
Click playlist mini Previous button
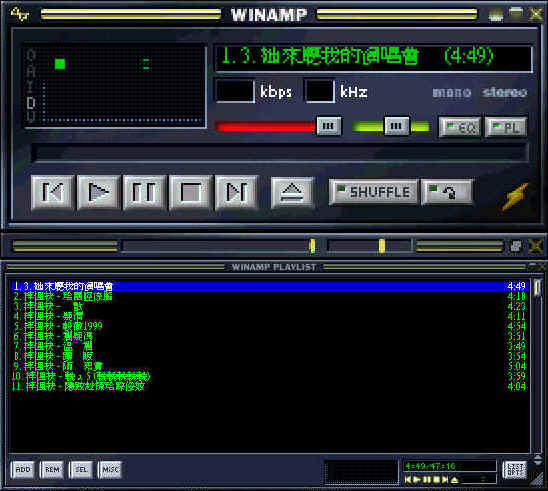pyautogui.click(x=408, y=479)
